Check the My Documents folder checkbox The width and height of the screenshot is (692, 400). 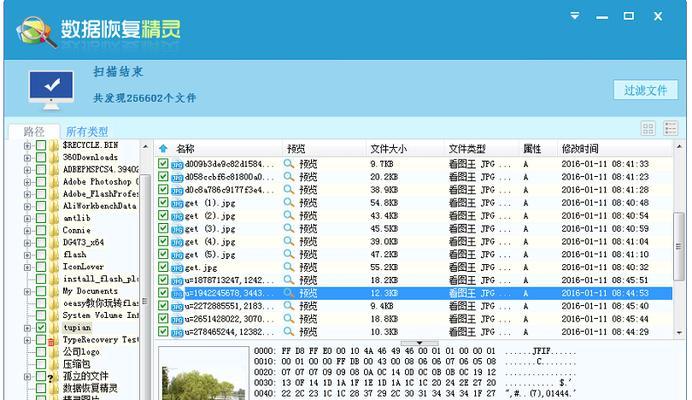[x=41, y=291]
